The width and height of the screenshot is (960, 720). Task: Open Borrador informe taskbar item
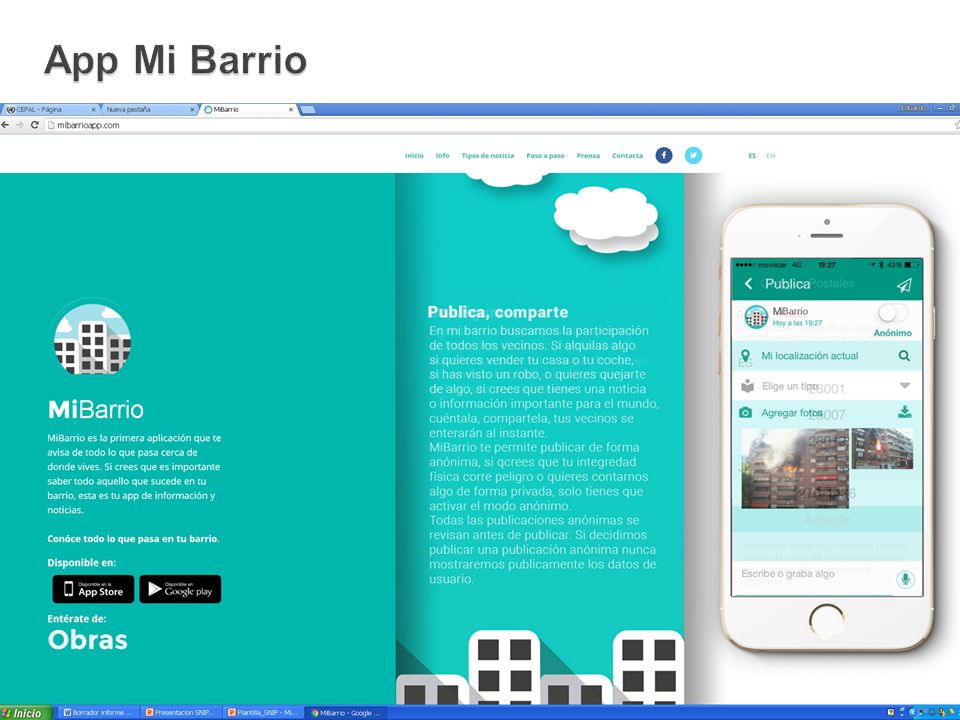(98, 713)
